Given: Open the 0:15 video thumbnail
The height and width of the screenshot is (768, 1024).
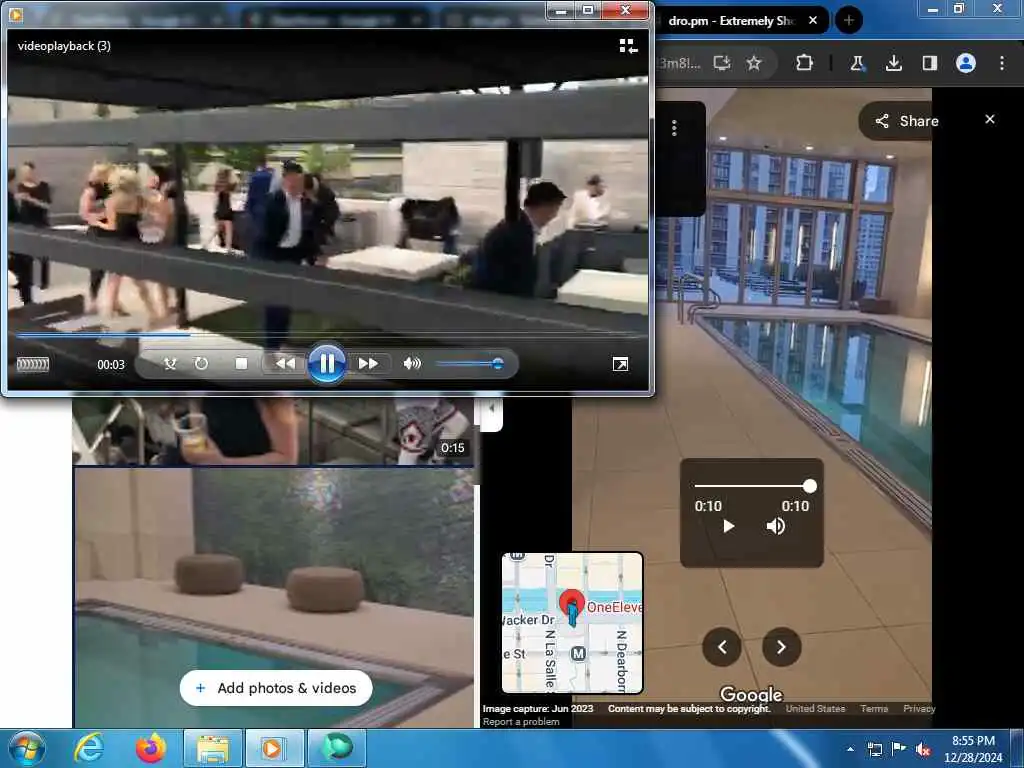Looking at the screenshot, I should coord(274,432).
